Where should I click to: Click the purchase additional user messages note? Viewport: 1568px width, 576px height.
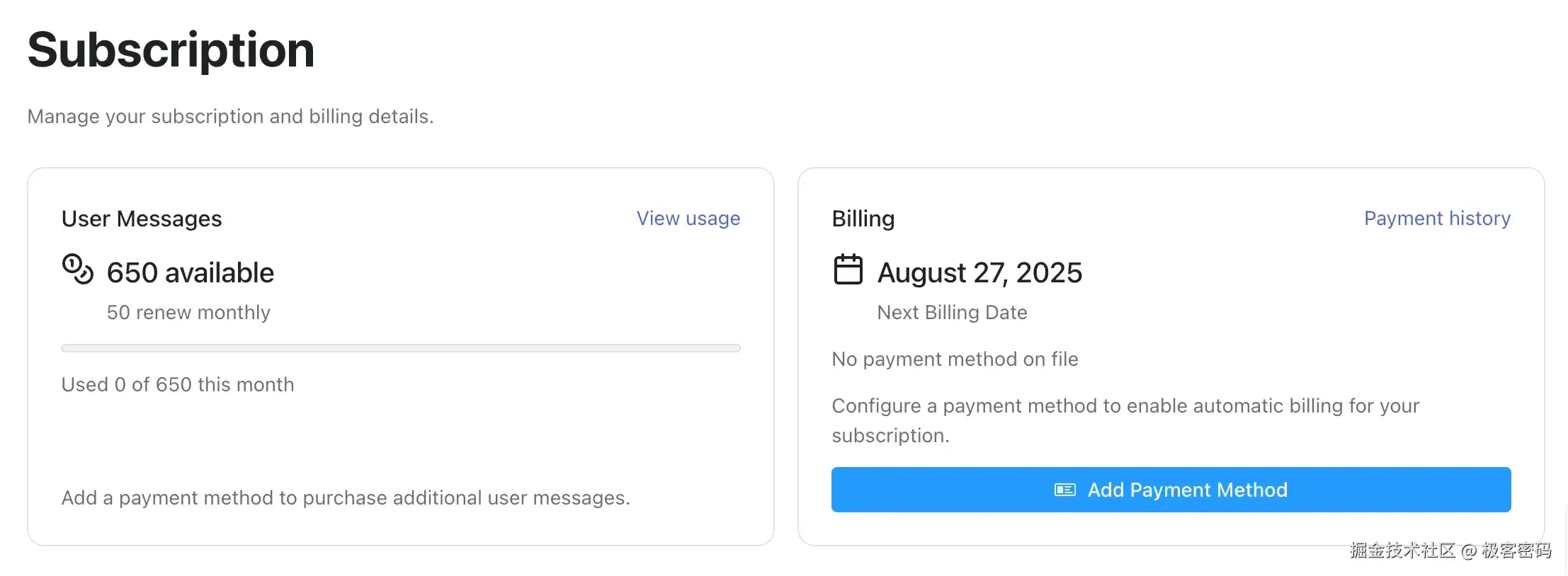click(346, 498)
